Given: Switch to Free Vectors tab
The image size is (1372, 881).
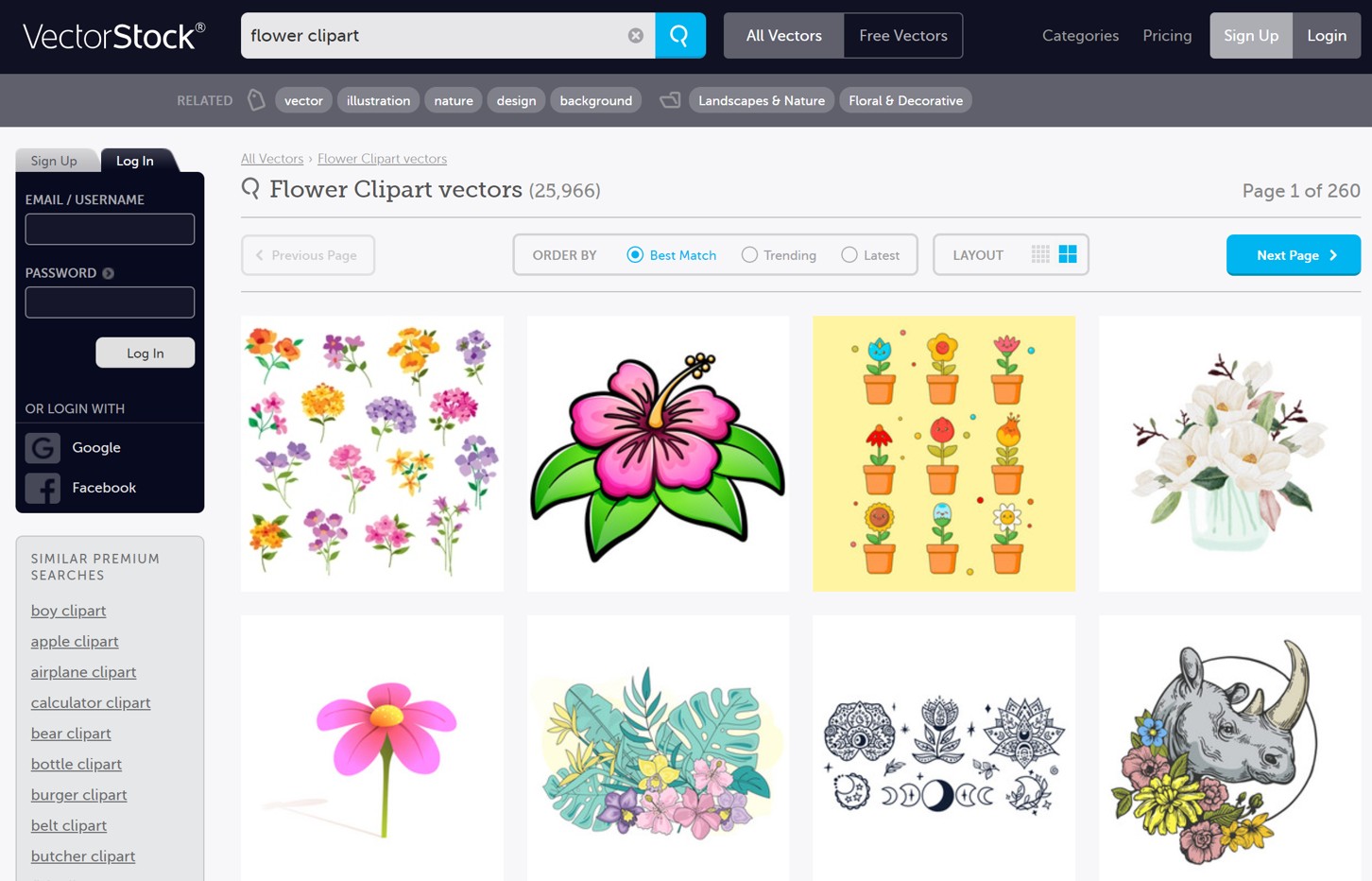Looking at the screenshot, I should (902, 36).
